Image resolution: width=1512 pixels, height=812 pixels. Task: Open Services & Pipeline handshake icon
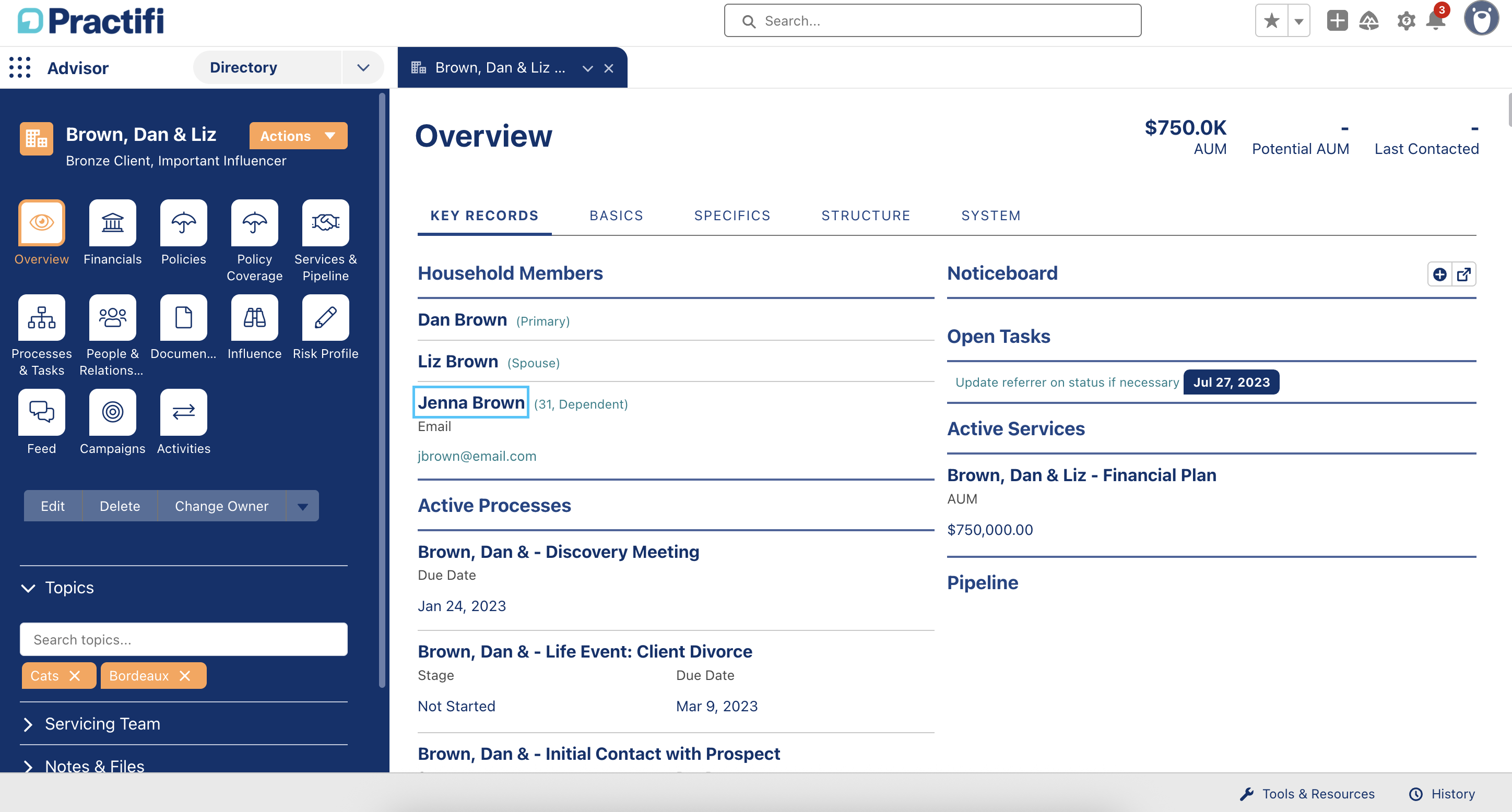tap(325, 222)
